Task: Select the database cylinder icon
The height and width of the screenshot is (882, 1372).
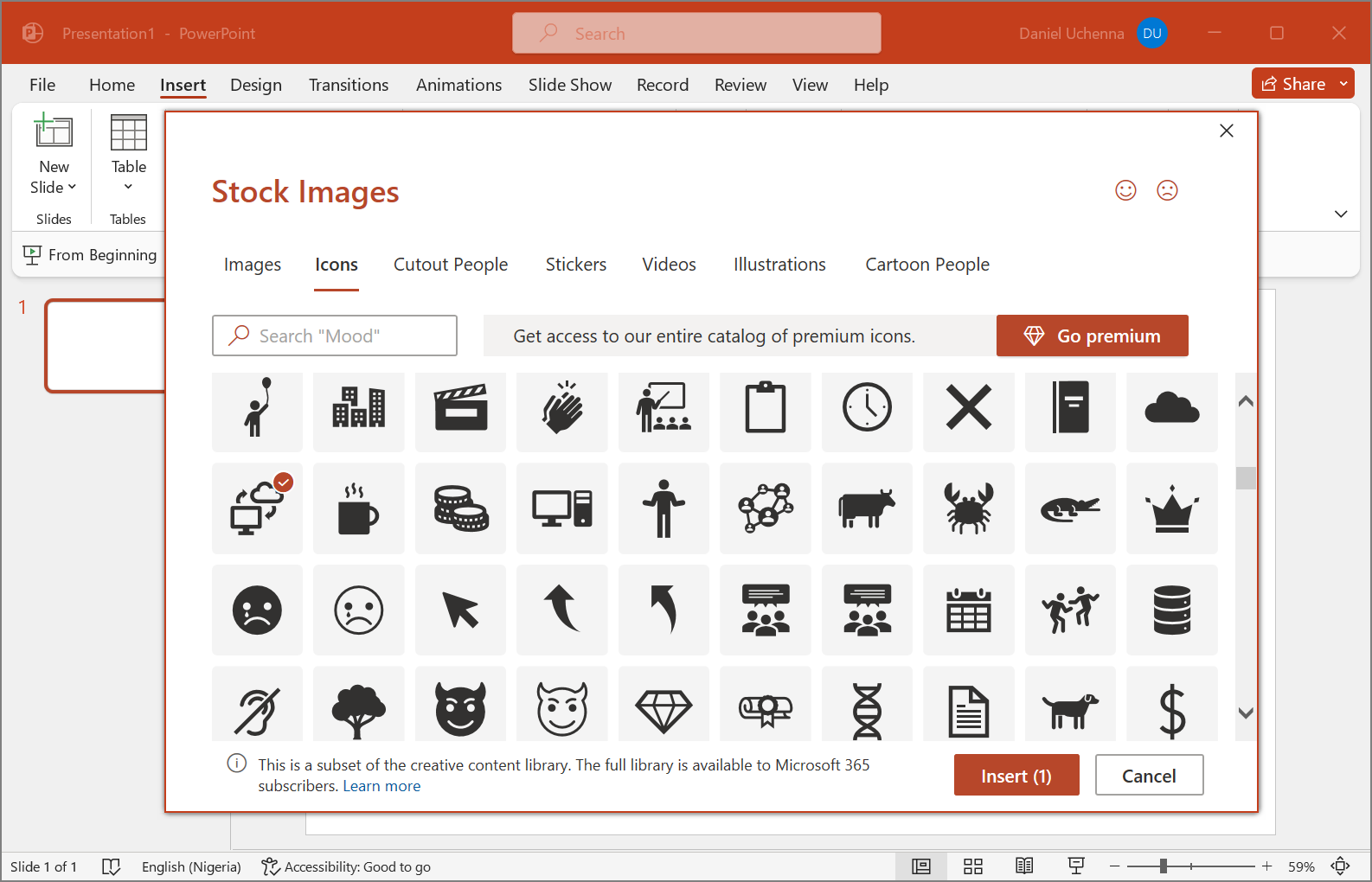Action: (1172, 610)
